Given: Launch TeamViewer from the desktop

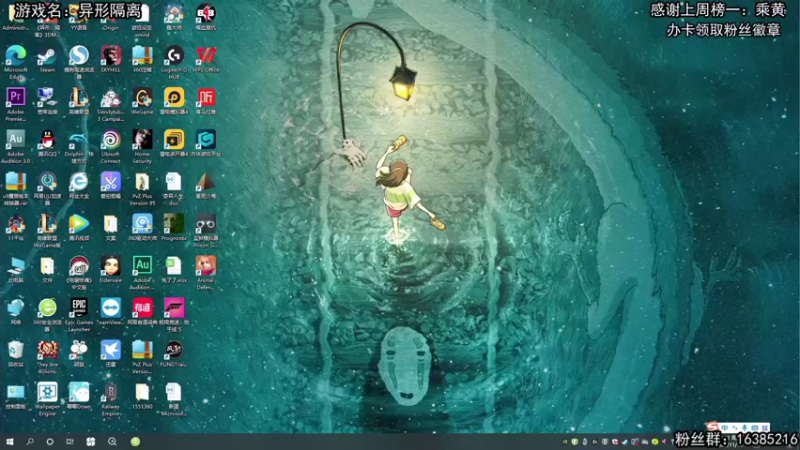Looking at the screenshot, I should (x=111, y=308).
